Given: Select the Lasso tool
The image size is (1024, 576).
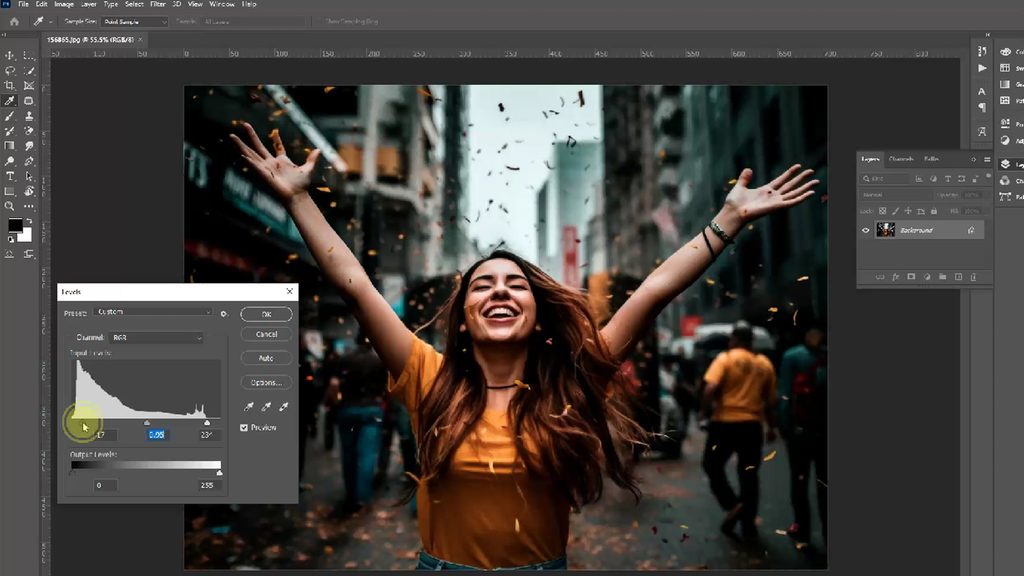Looking at the screenshot, I should (10, 71).
